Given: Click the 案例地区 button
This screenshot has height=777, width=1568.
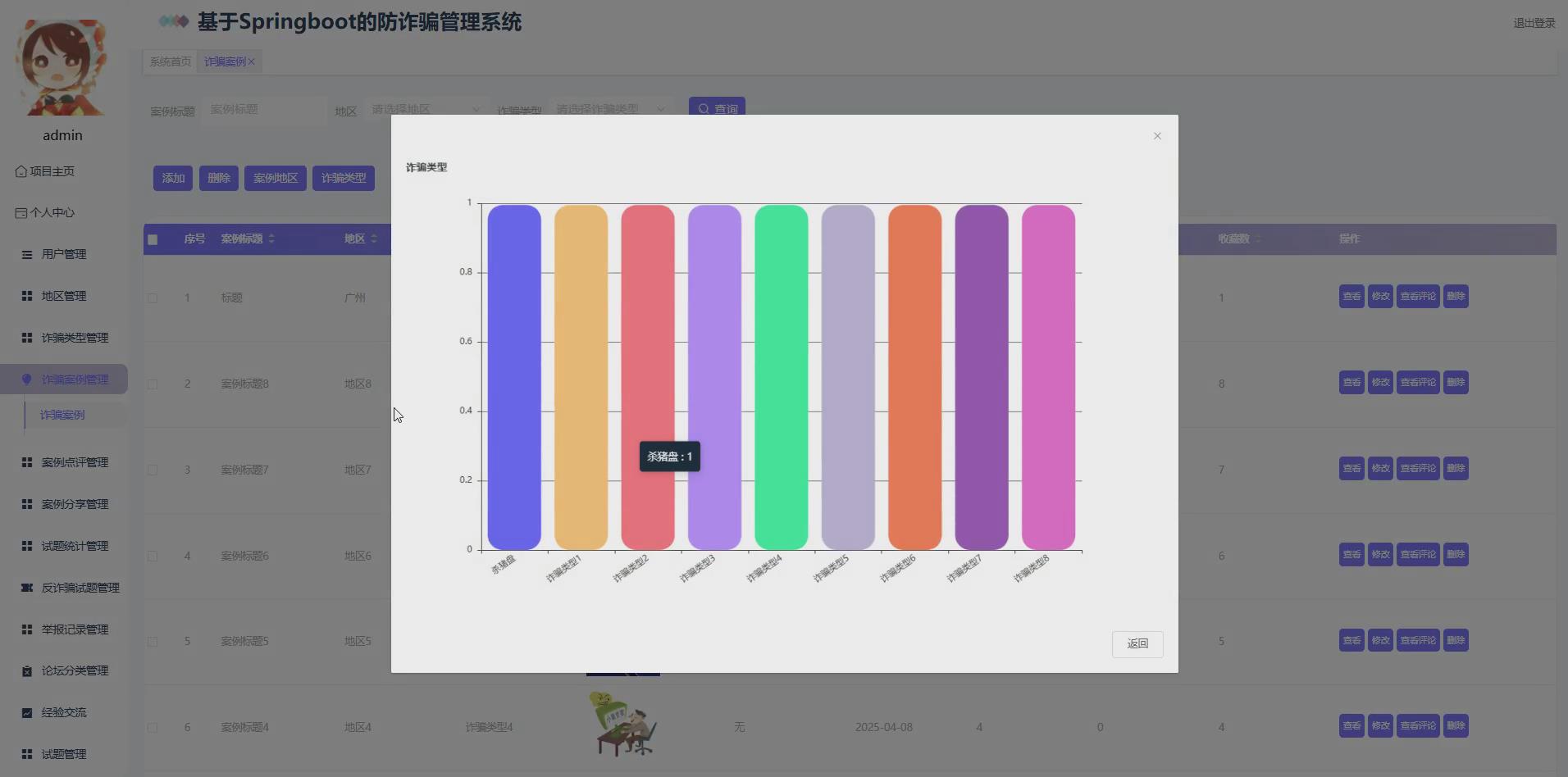Looking at the screenshot, I should click(x=276, y=178).
